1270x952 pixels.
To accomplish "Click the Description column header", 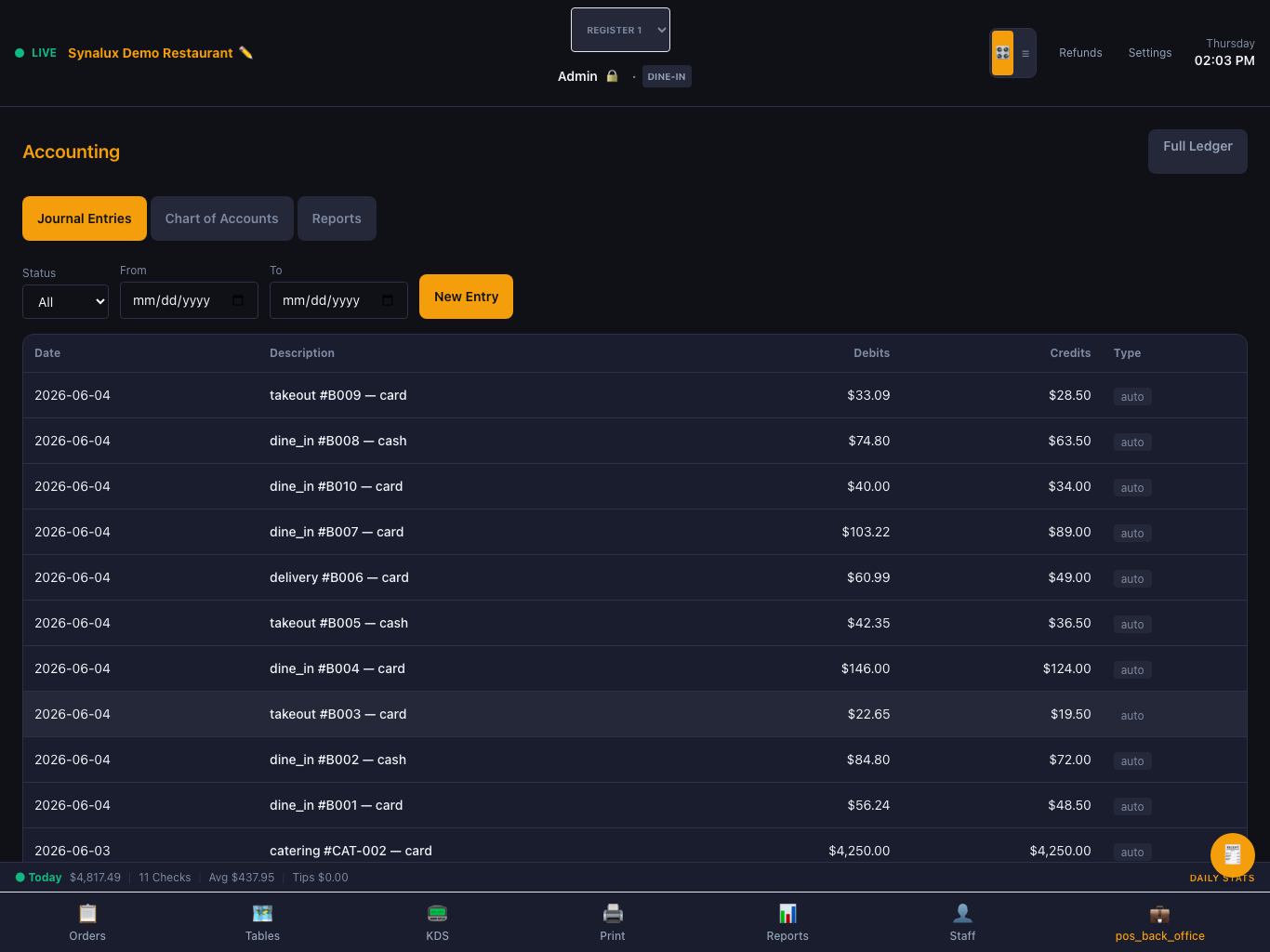I will tap(302, 353).
